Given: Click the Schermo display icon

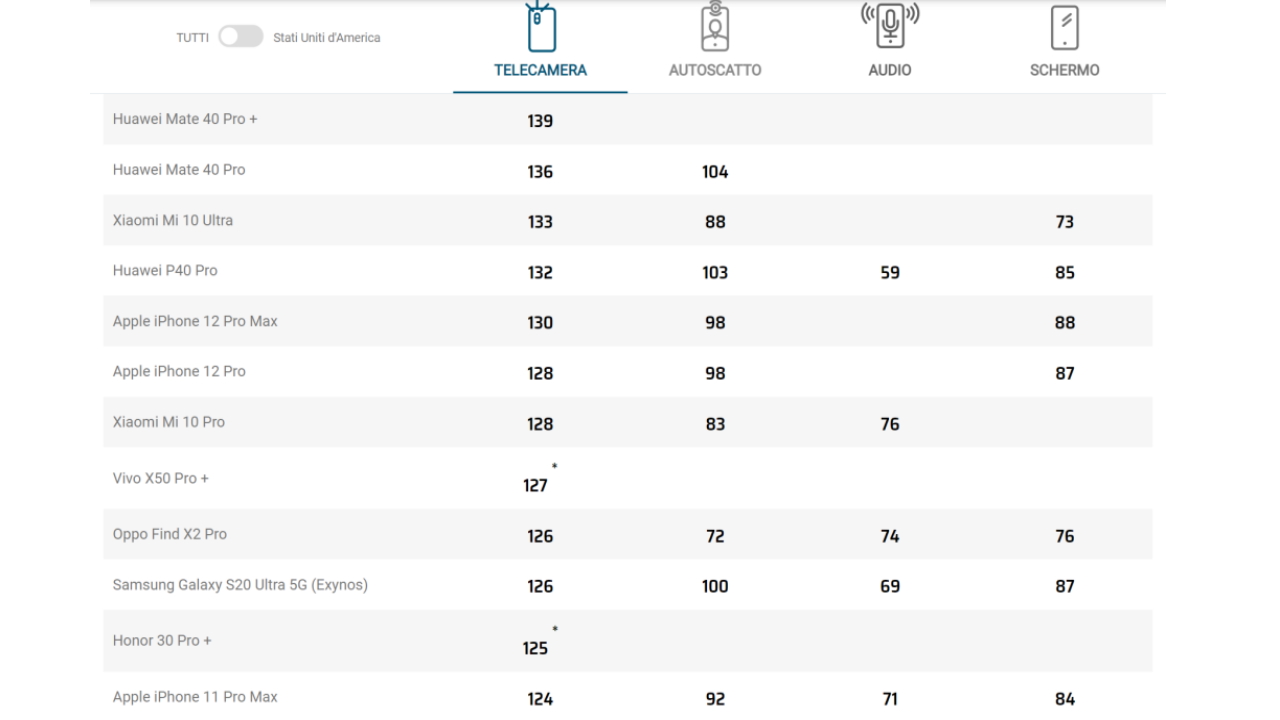Looking at the screenshot, I should [x=1065, y=27].
